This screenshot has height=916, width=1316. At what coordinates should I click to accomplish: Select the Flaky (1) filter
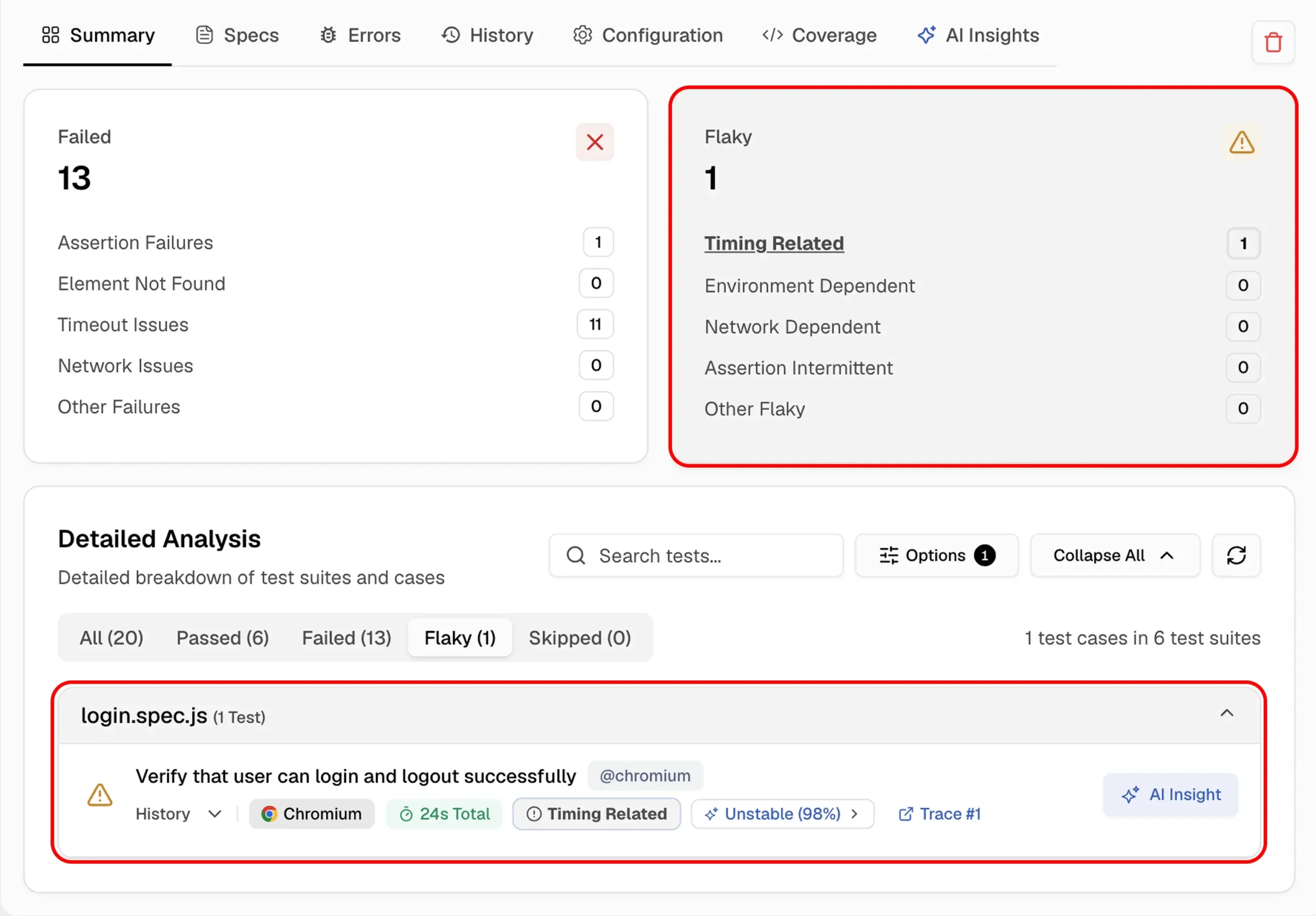460,638
